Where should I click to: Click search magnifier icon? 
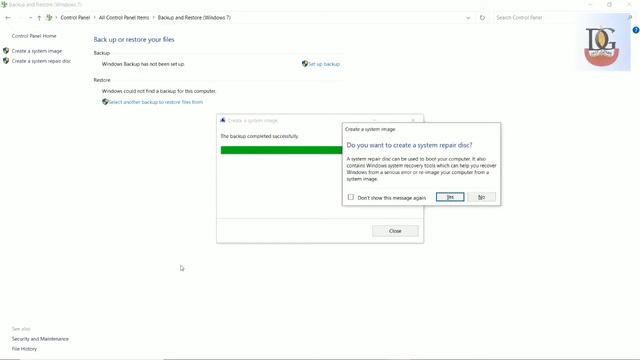[630, 18]
